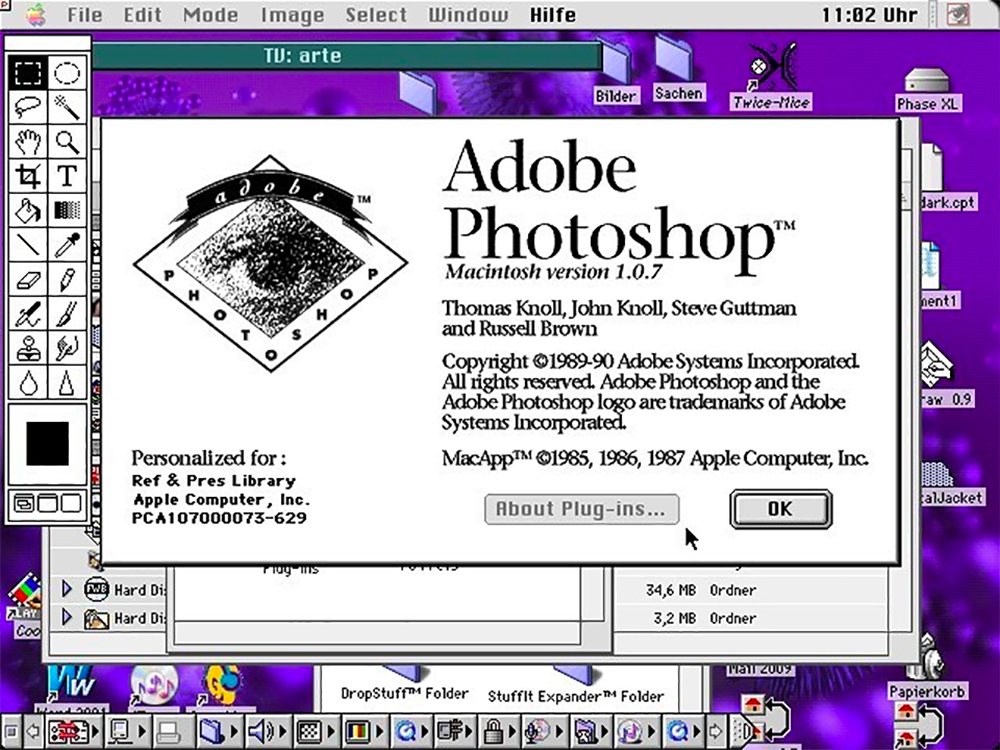Expand the second Hard Di row triangle
This screenshot has height=750, width=1000.
66,617
